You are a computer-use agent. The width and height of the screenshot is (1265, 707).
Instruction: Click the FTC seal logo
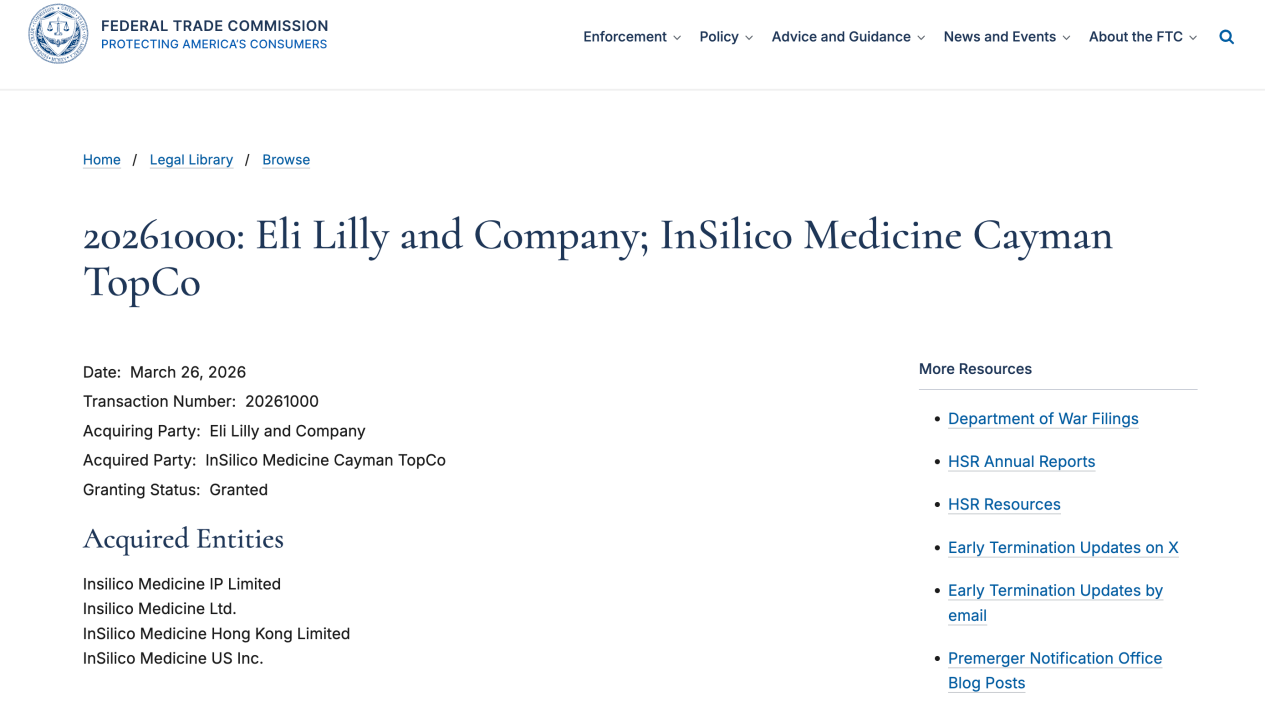58,35
